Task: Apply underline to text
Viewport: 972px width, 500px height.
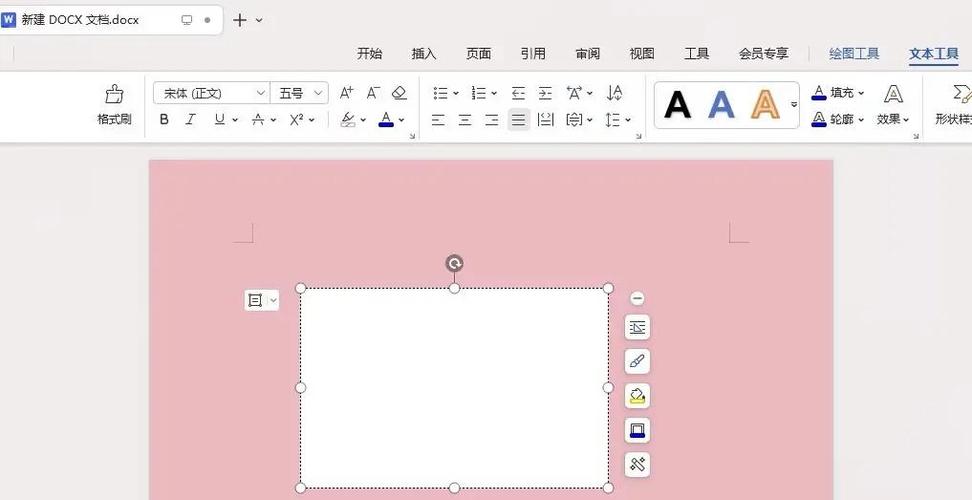Action: coord(219,120)
